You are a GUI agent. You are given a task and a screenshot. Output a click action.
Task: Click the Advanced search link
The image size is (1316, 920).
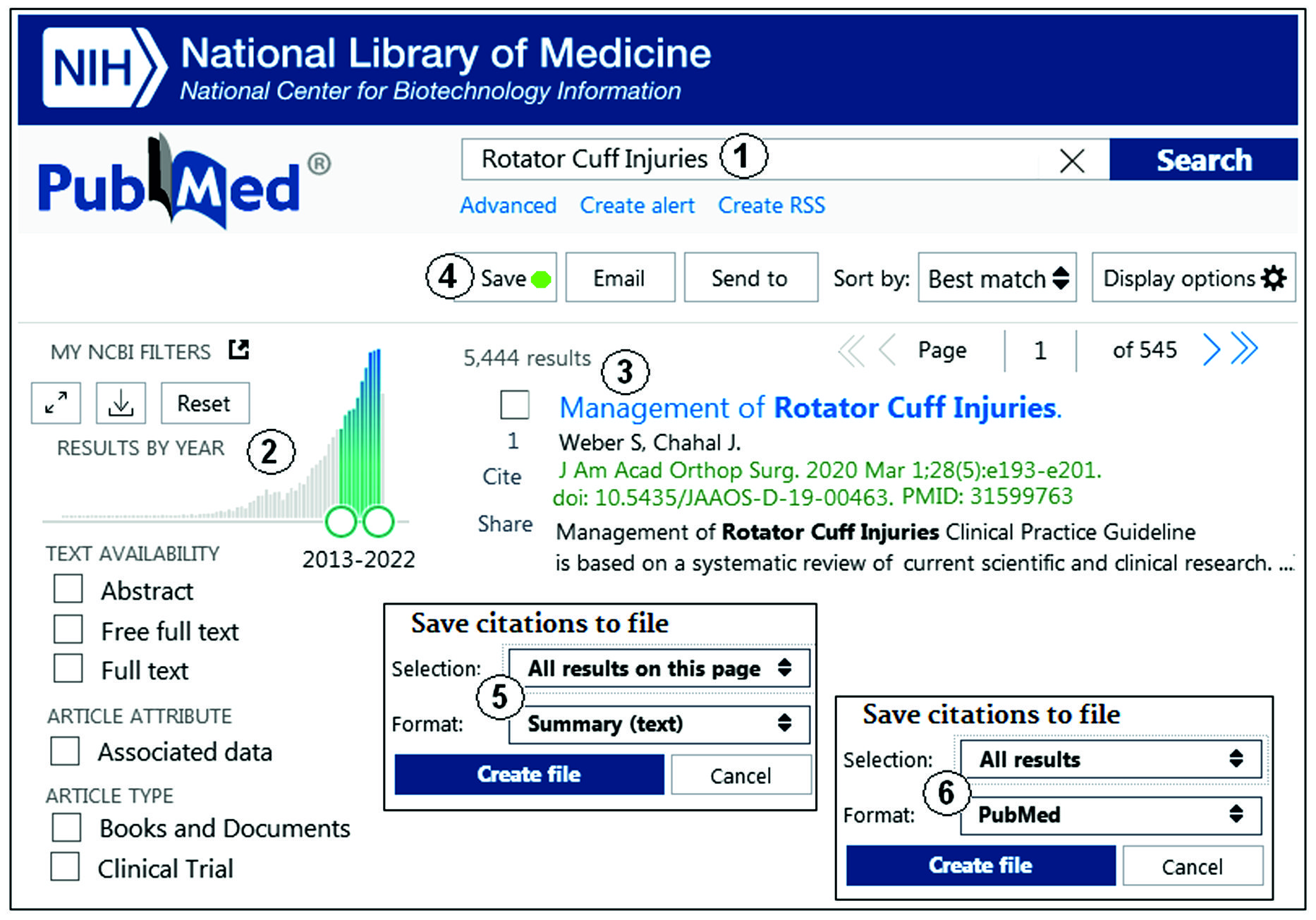508,205
